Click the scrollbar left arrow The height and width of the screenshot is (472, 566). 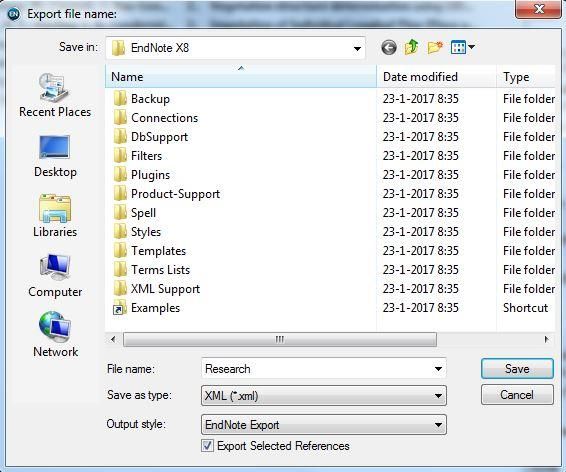pos(113,340)
